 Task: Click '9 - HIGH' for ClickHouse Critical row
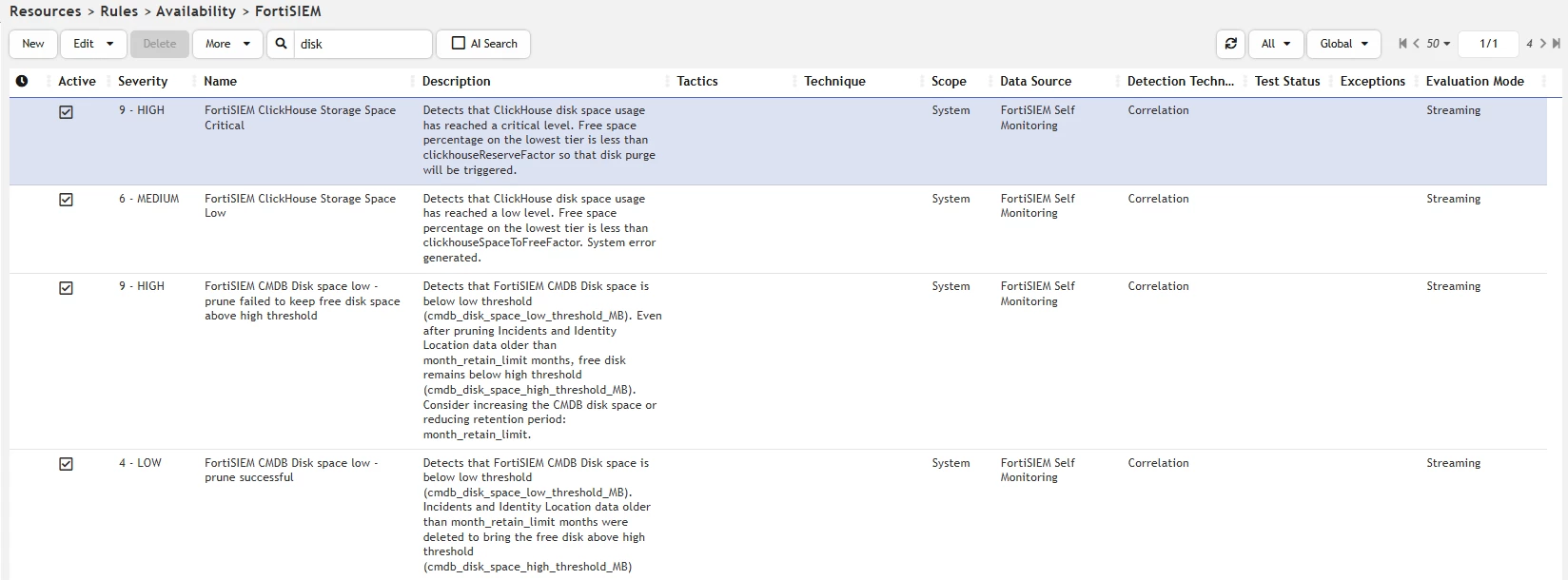tap(142, 110)
